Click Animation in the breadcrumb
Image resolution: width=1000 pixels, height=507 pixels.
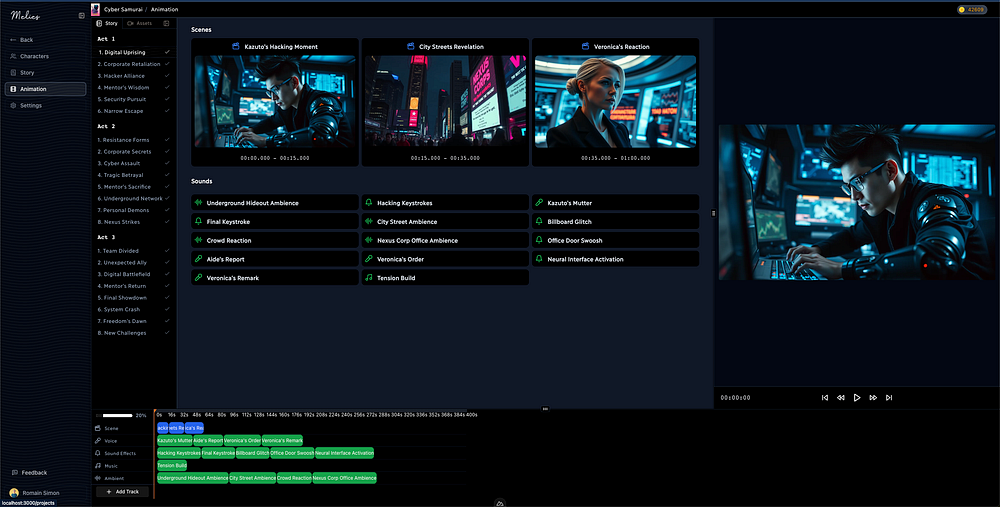click(165, 10)
